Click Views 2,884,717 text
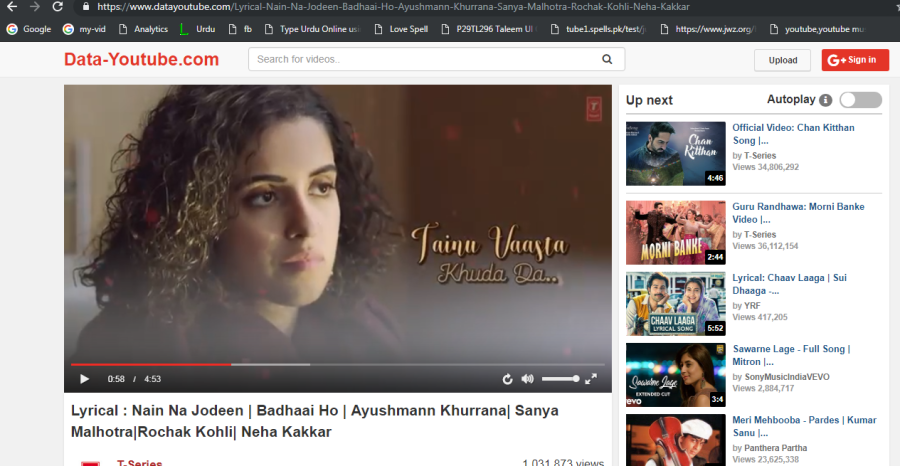Viewport: 900px width, 466px height. click(x=763, y=388)
